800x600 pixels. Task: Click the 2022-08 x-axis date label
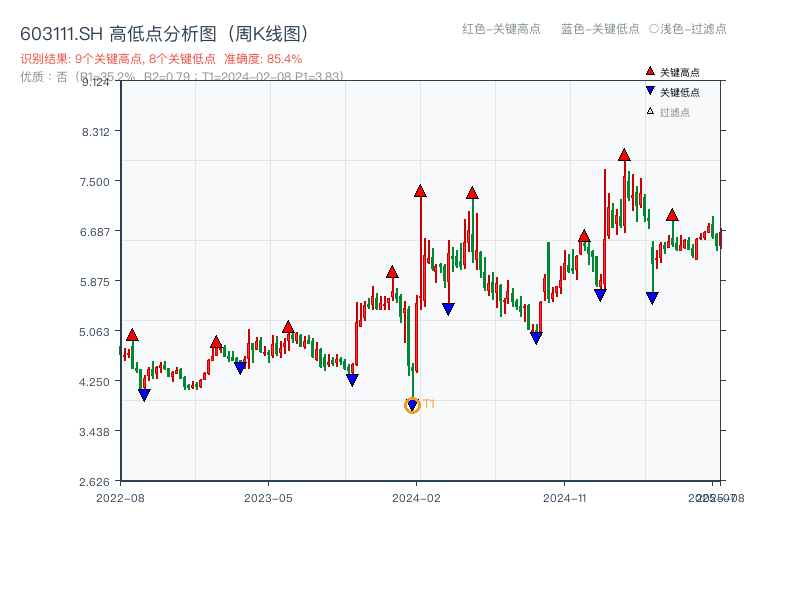120,498
